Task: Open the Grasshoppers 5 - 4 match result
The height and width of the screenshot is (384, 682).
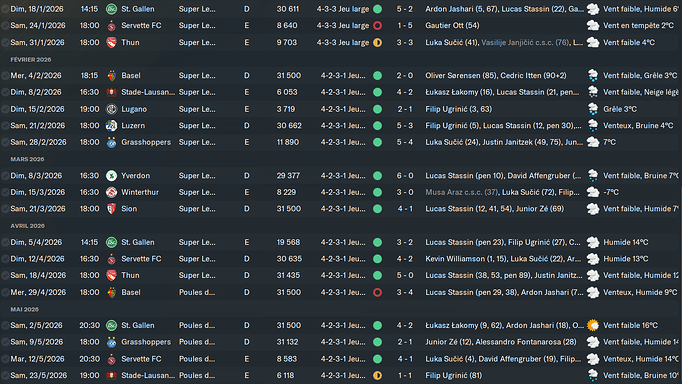Action: pyautogui.click(x=405, y=142)
